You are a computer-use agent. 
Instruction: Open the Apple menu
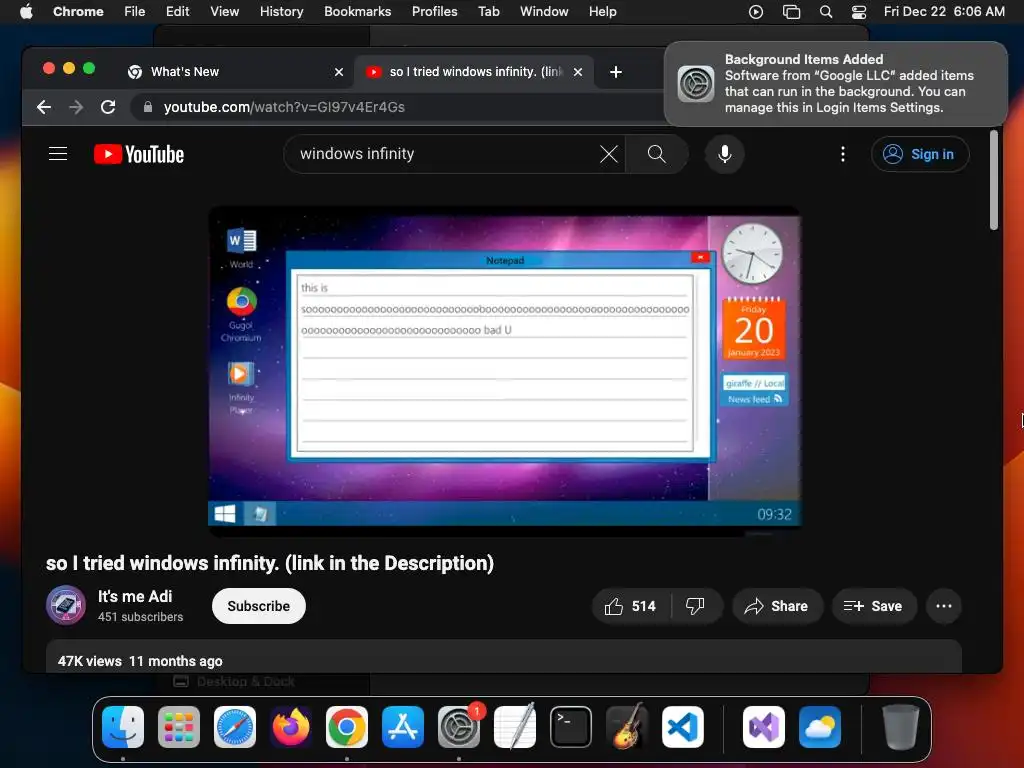click(26, 12)
